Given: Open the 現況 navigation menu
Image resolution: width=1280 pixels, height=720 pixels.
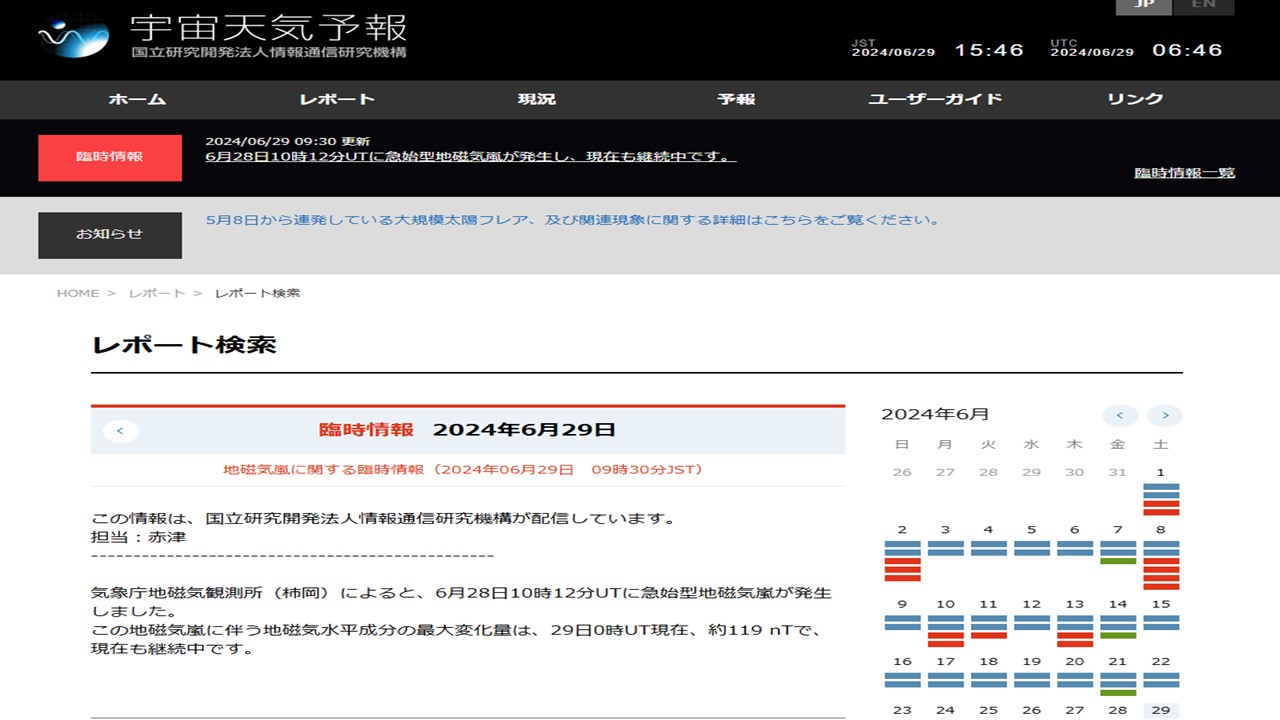Looking at the screenshot, I should (x=536, y=99).
